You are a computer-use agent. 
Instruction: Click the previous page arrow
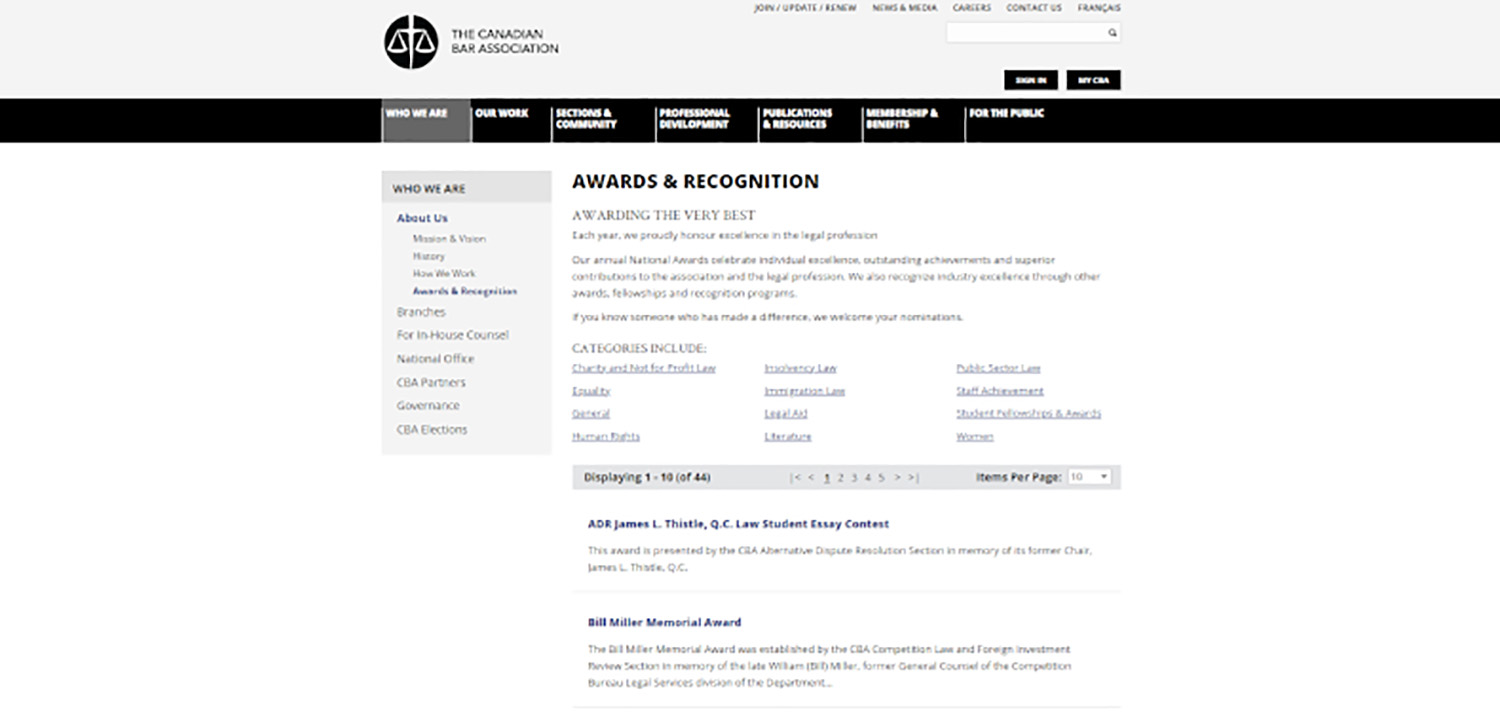(810, 478)
